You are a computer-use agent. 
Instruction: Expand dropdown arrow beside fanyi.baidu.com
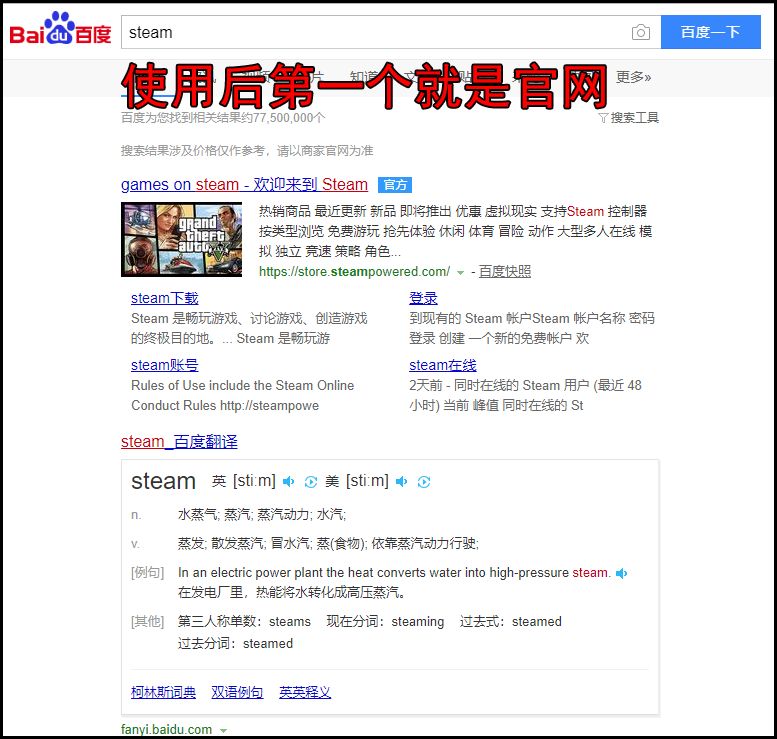point(223,731)
